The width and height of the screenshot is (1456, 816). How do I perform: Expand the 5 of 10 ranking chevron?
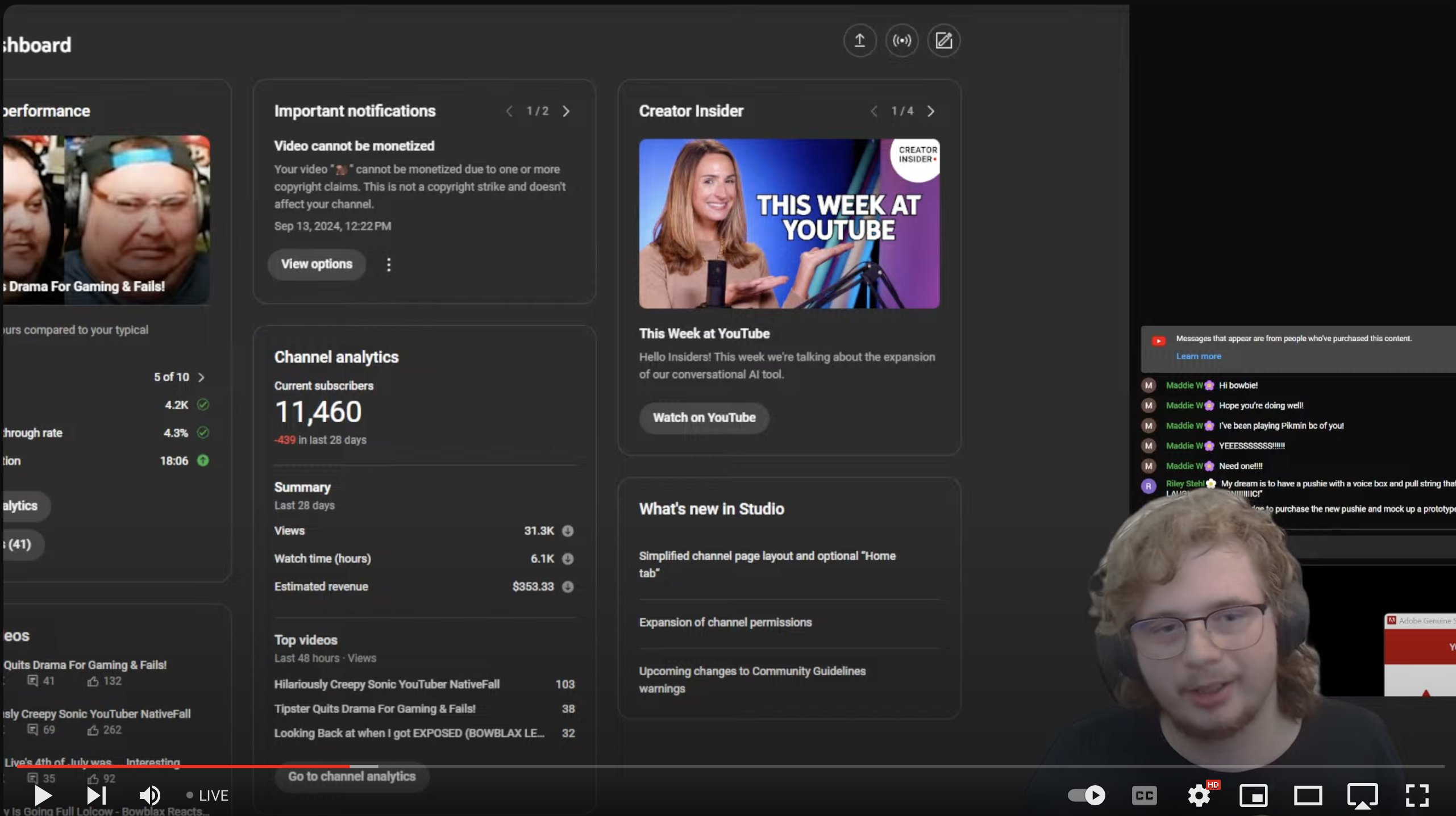pos(201,377)
